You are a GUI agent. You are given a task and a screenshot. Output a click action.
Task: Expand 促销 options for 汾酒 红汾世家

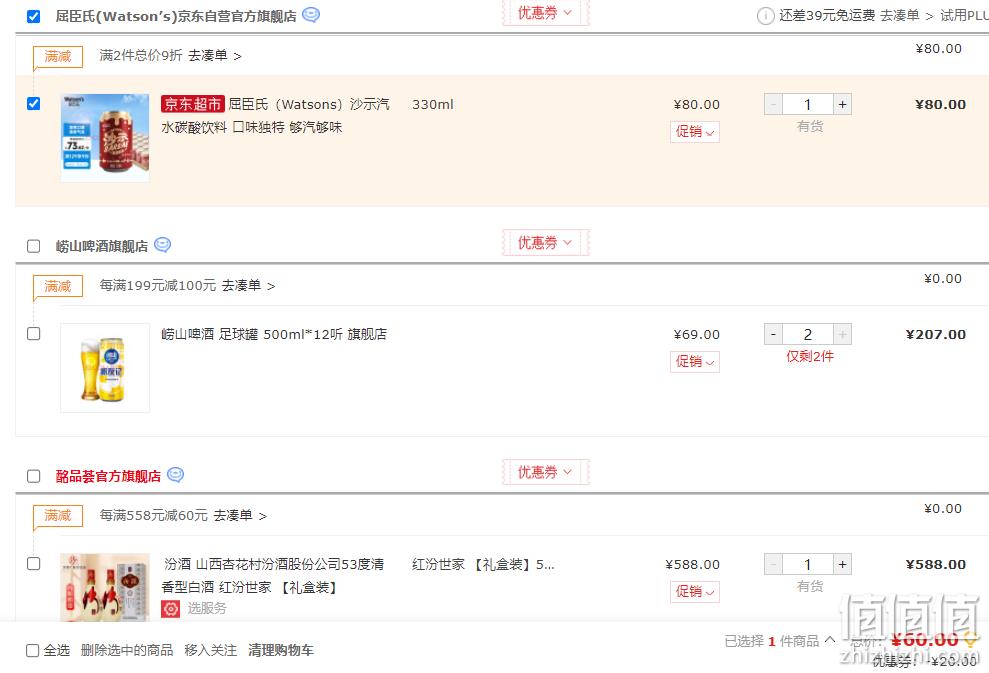coord(694,592)
